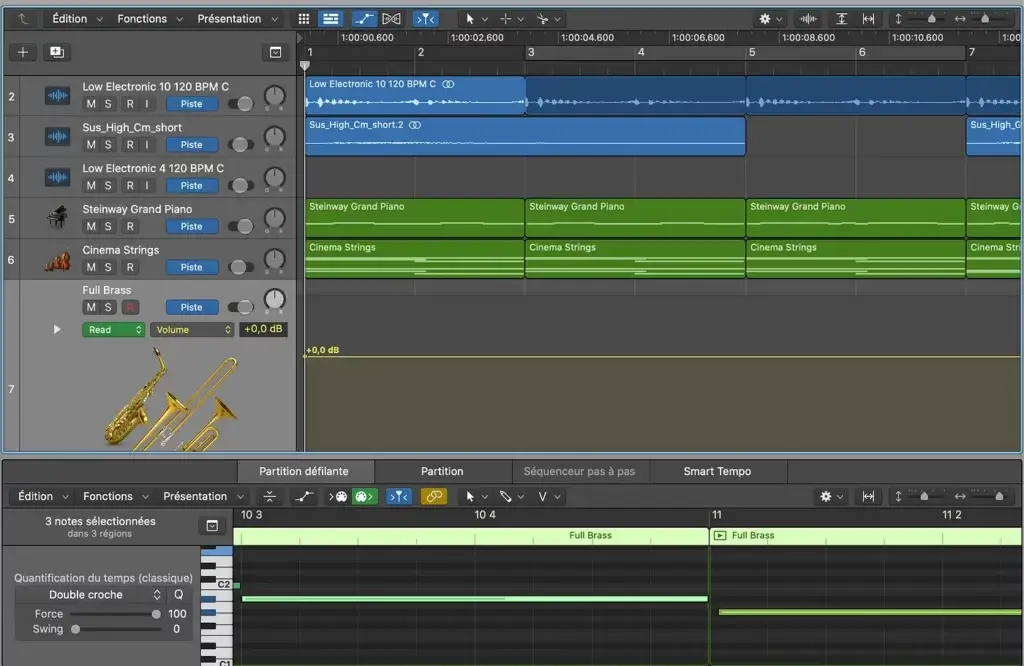Click the add new track plus button

[23, 52]
